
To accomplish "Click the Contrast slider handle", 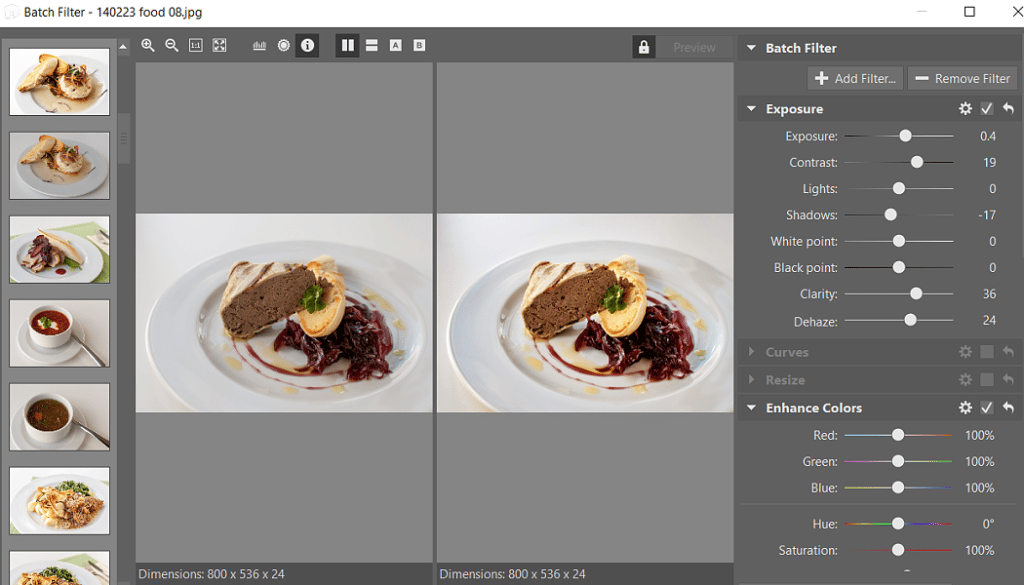I will (917, 162).
